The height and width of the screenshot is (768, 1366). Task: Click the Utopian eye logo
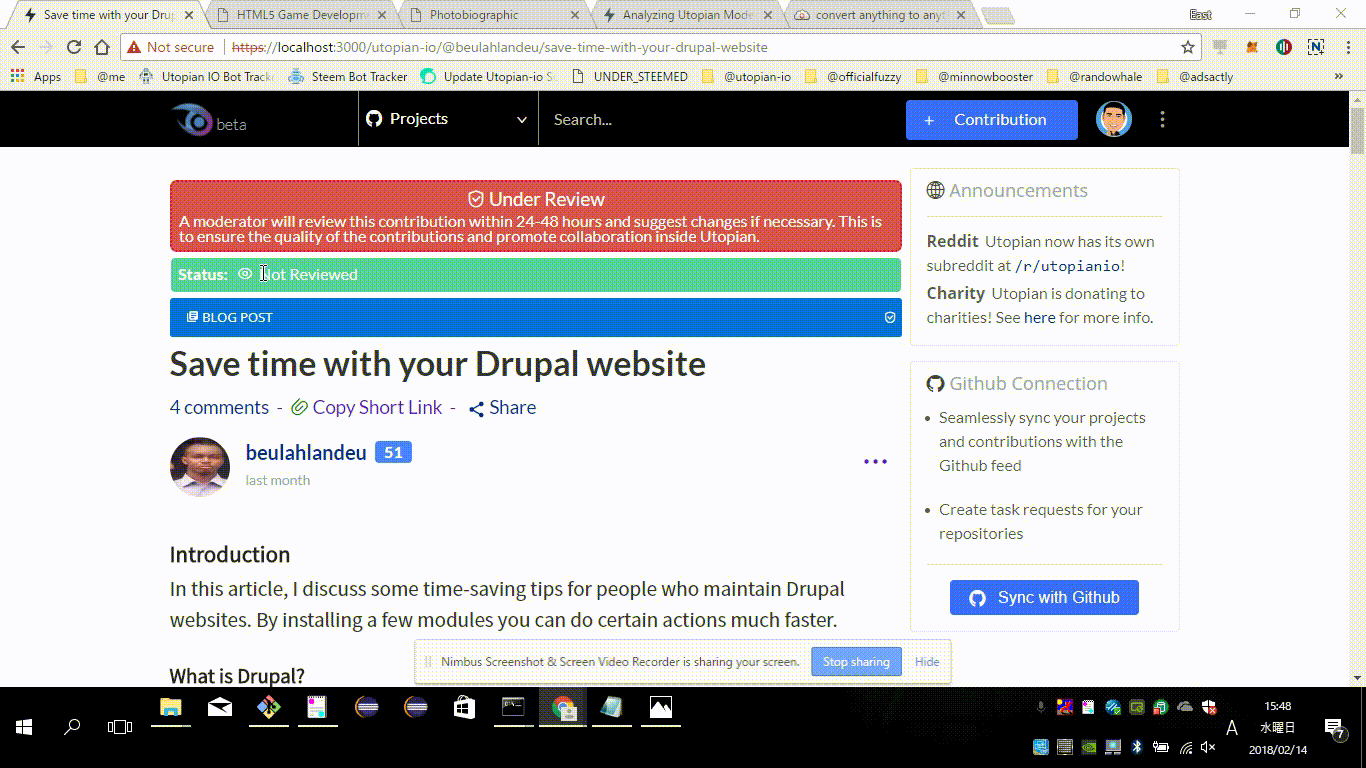pyautogui.click(x=191, y=120)
